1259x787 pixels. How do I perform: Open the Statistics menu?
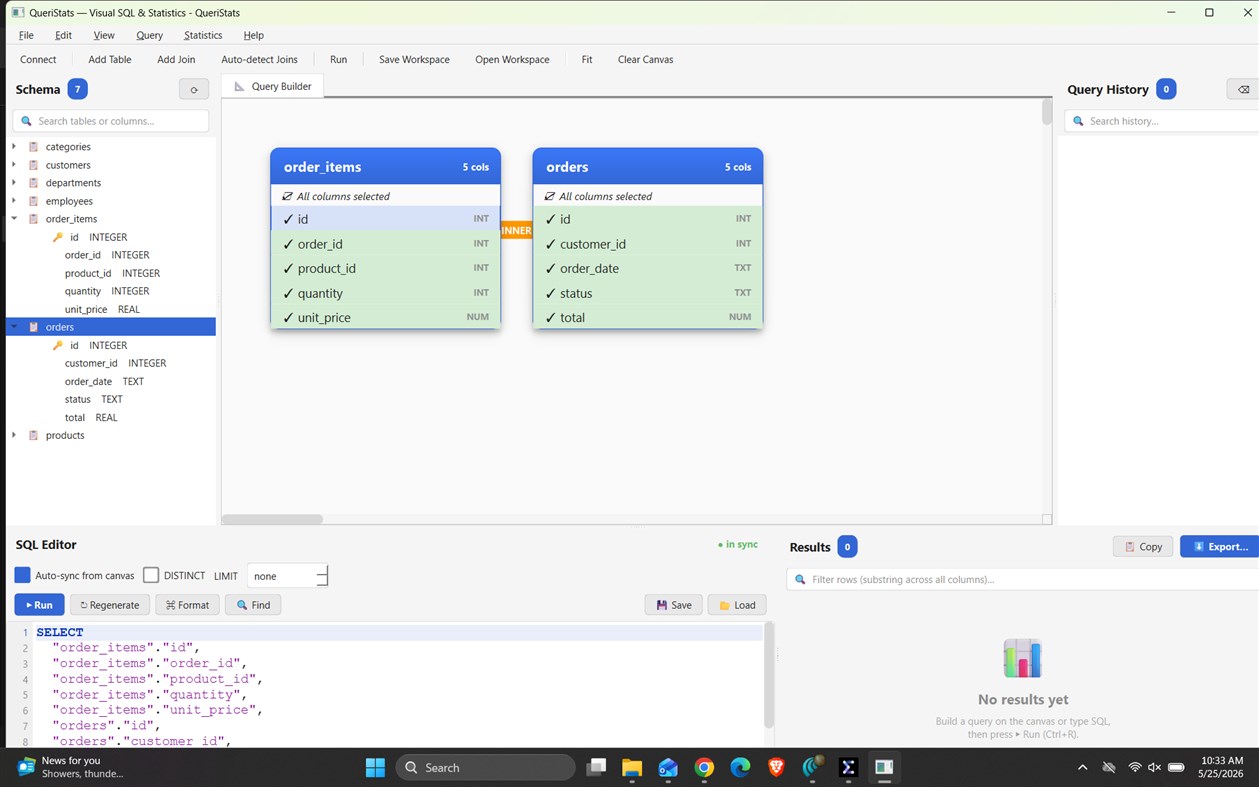pos(203,35)
